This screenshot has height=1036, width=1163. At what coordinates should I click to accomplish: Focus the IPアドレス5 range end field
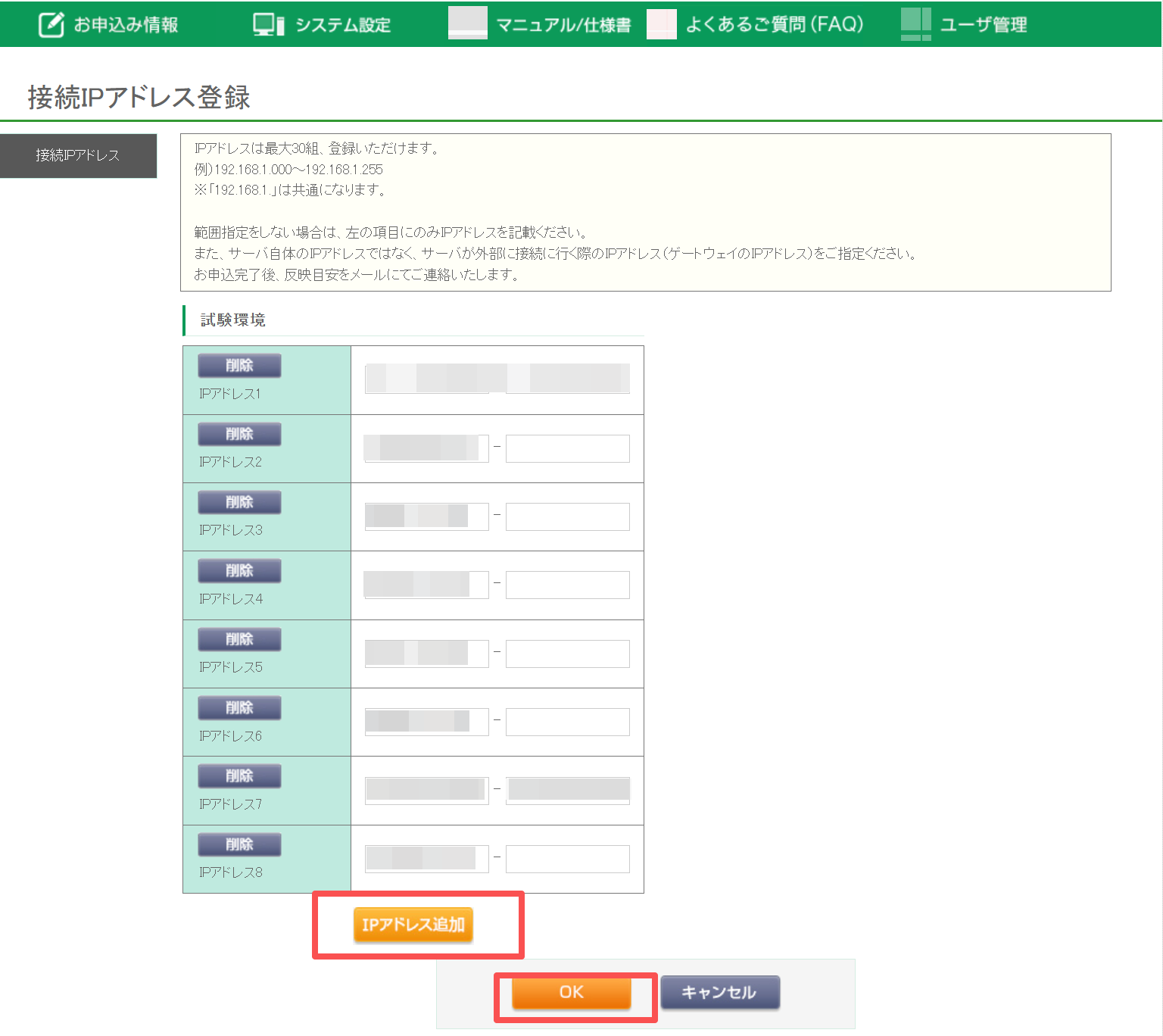[568, 654]
